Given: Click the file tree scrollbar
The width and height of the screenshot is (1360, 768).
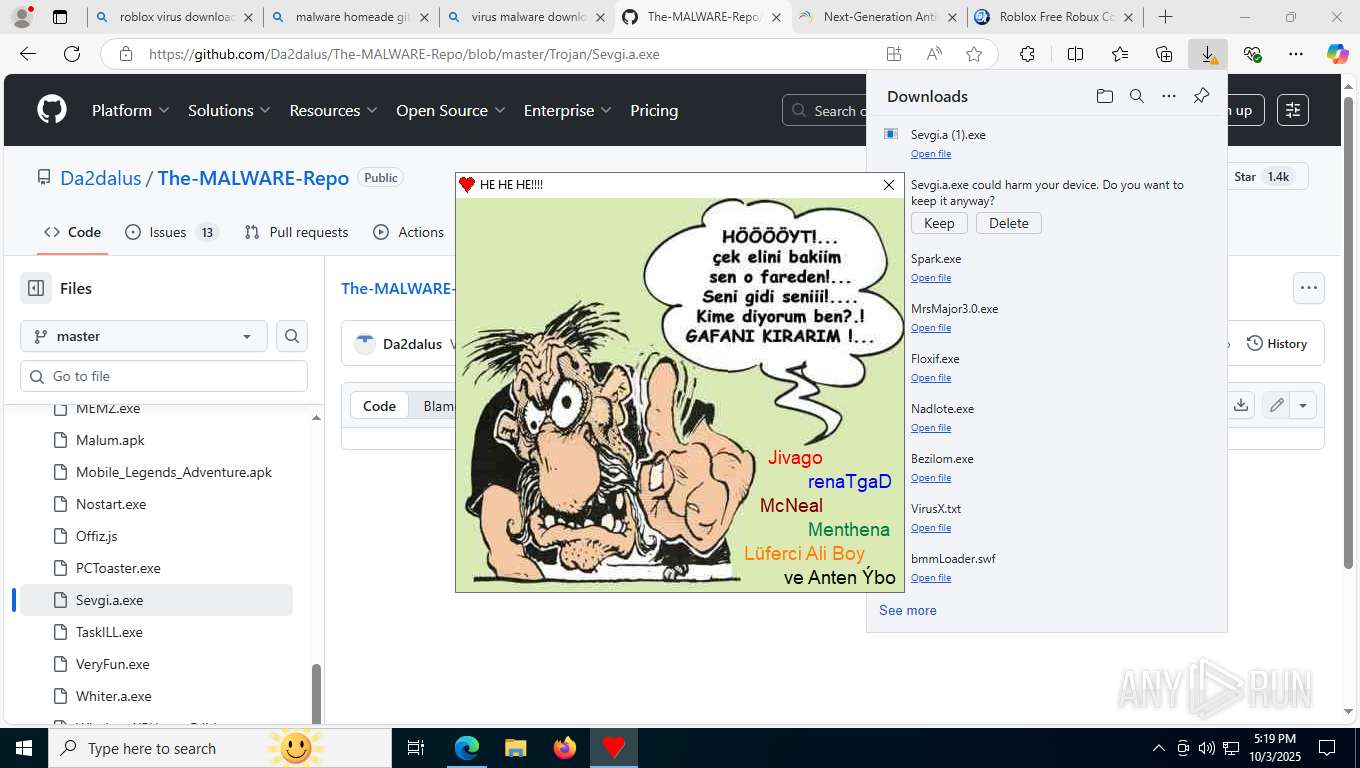Looking at the screenshot, I should (317, 694).
